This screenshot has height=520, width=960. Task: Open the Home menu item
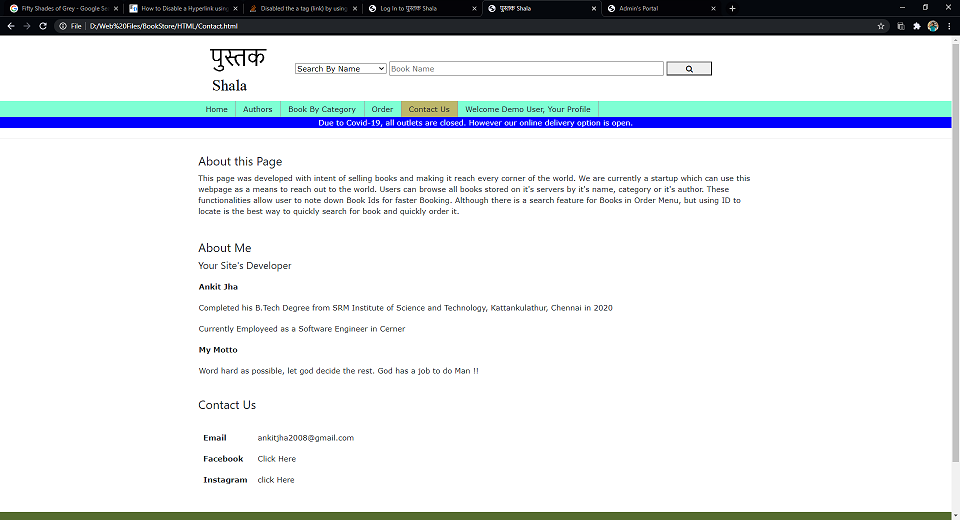217,109
